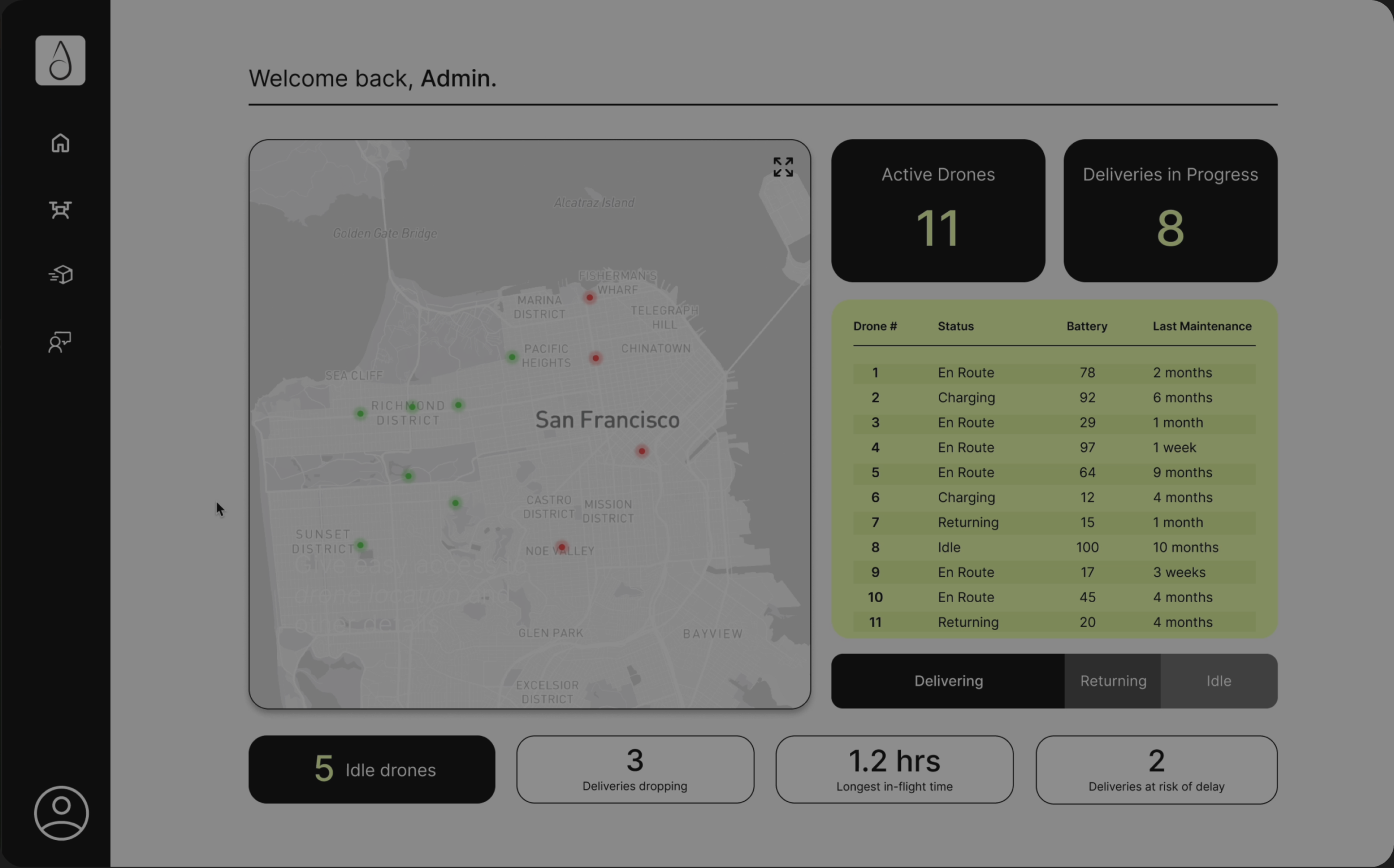Open the support chat sidebar icon
The image size is (1394, 868).
[x=60, y=342]
